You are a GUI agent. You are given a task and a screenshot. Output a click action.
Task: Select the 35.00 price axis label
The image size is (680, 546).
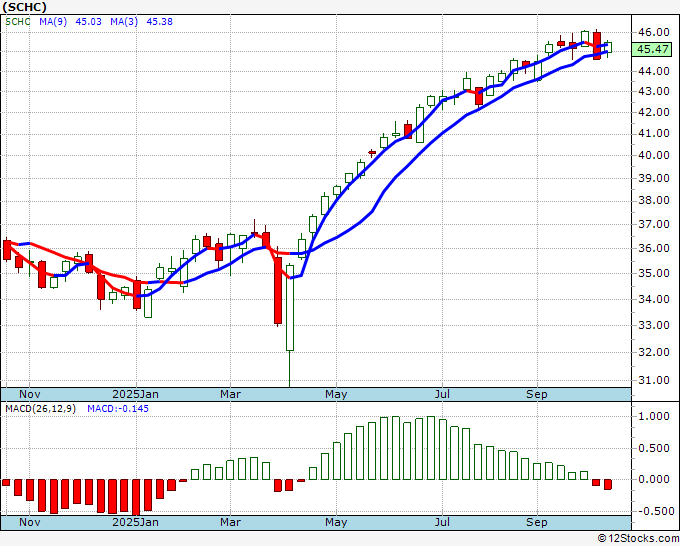pos(654,273)
